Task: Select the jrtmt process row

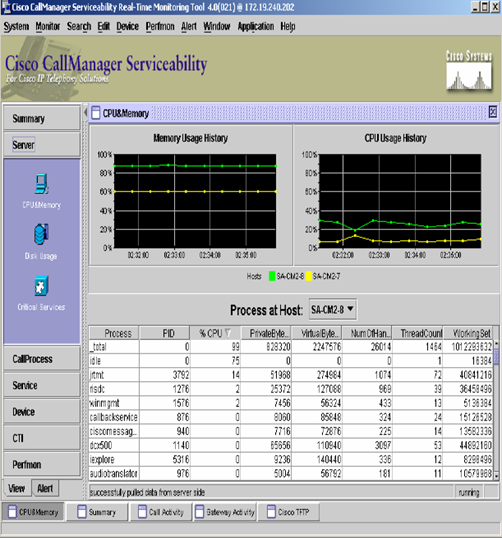Action: [291, 375]
